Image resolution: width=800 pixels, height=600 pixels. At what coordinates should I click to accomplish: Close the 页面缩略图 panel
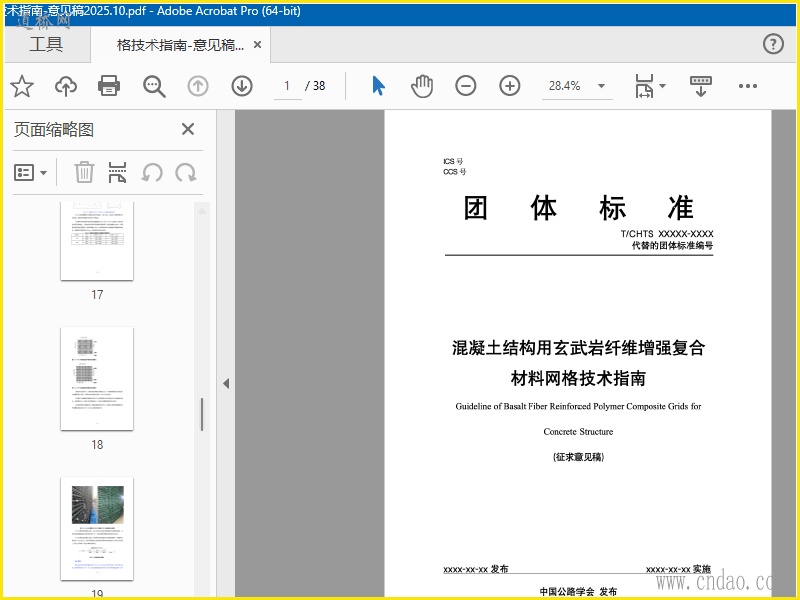click(x=187, y=129)
